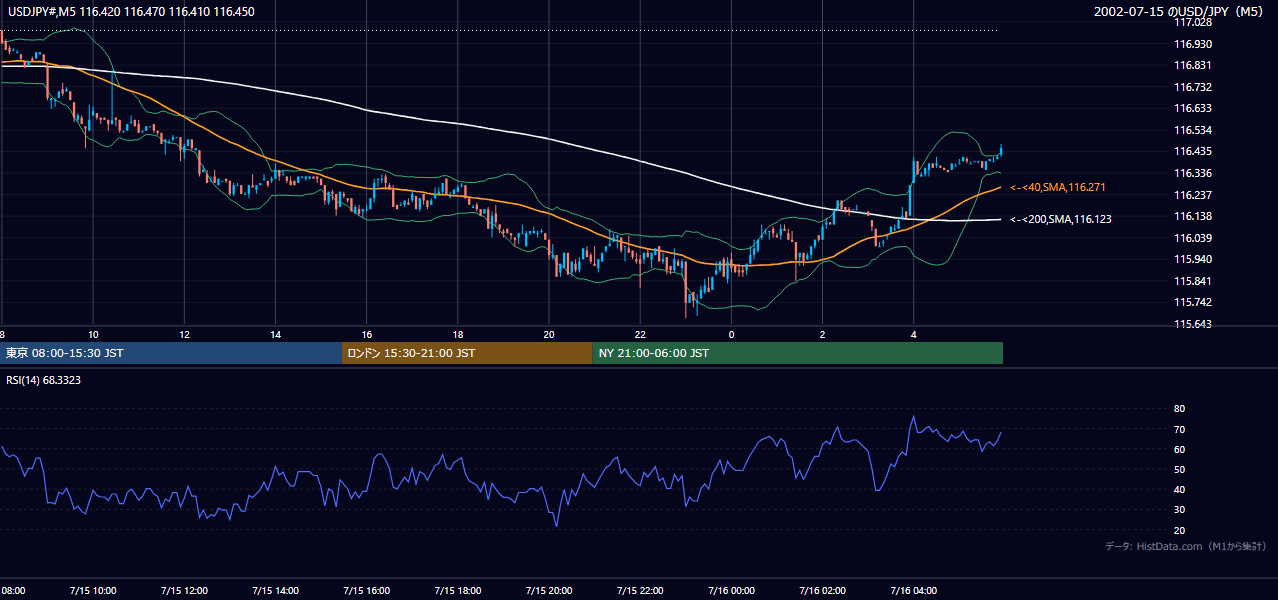Viewport: 1278px width, 600px height.
Task: Click the 116.732 price axis value
Action: (1194, 87)
